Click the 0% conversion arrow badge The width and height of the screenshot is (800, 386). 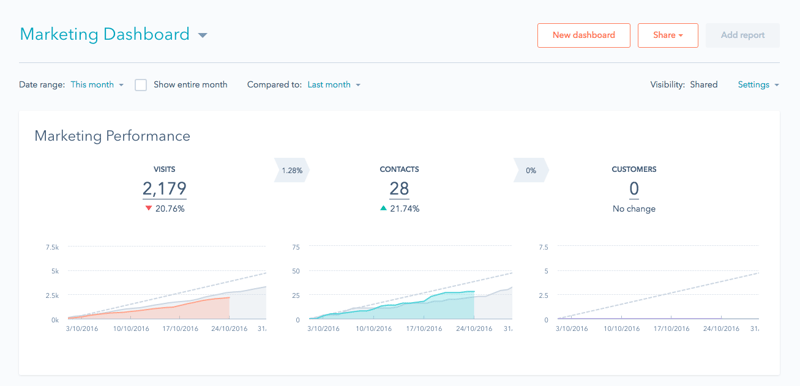[531, 170]
